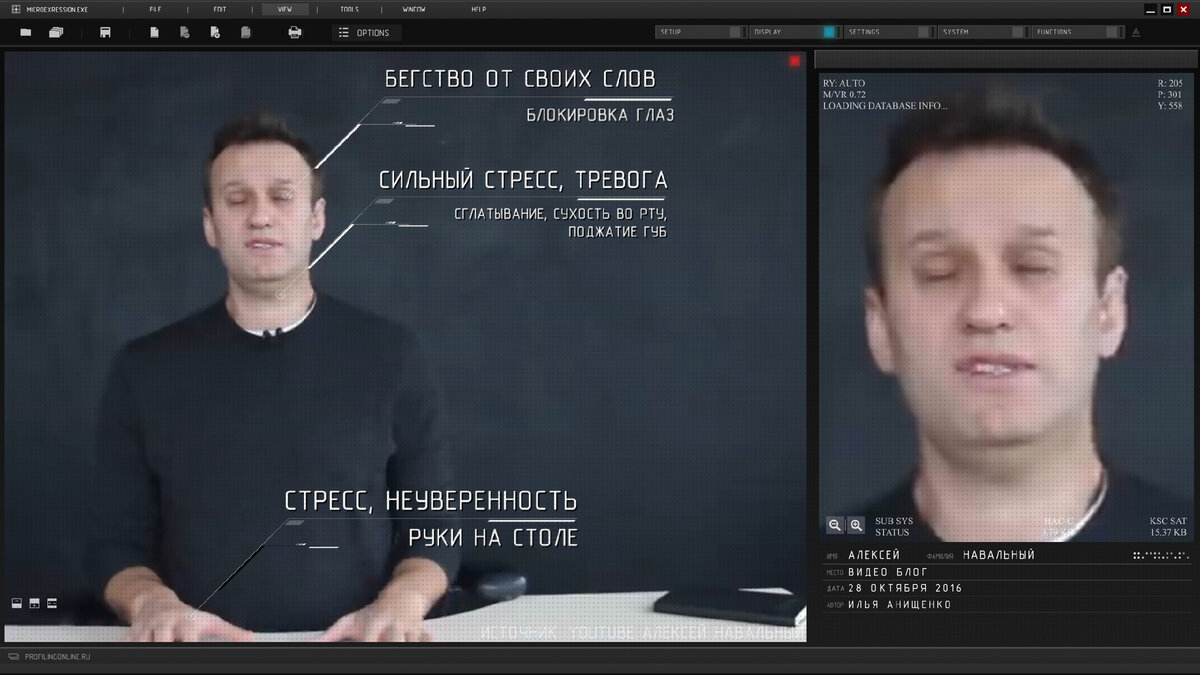Create a new document with the blank page icon

click(153, 31)
